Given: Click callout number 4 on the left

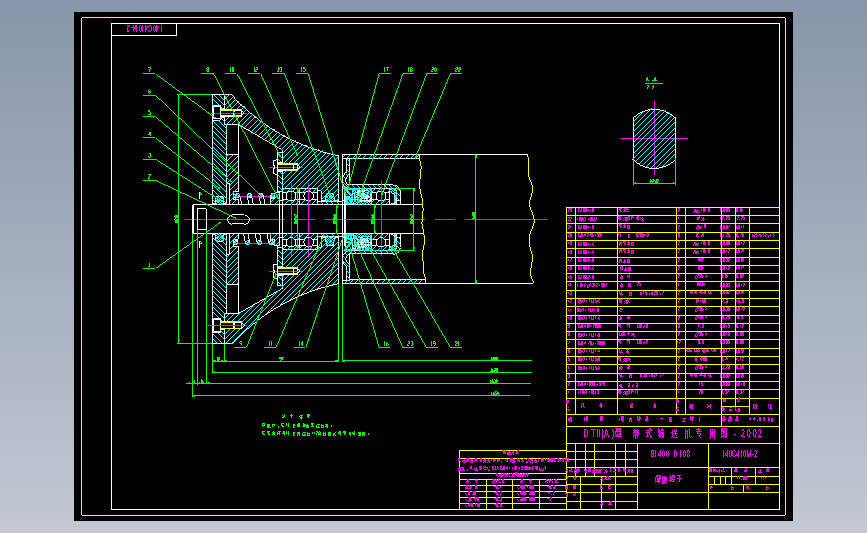Looking at the screenshot, I should click(x=149, y=134).
